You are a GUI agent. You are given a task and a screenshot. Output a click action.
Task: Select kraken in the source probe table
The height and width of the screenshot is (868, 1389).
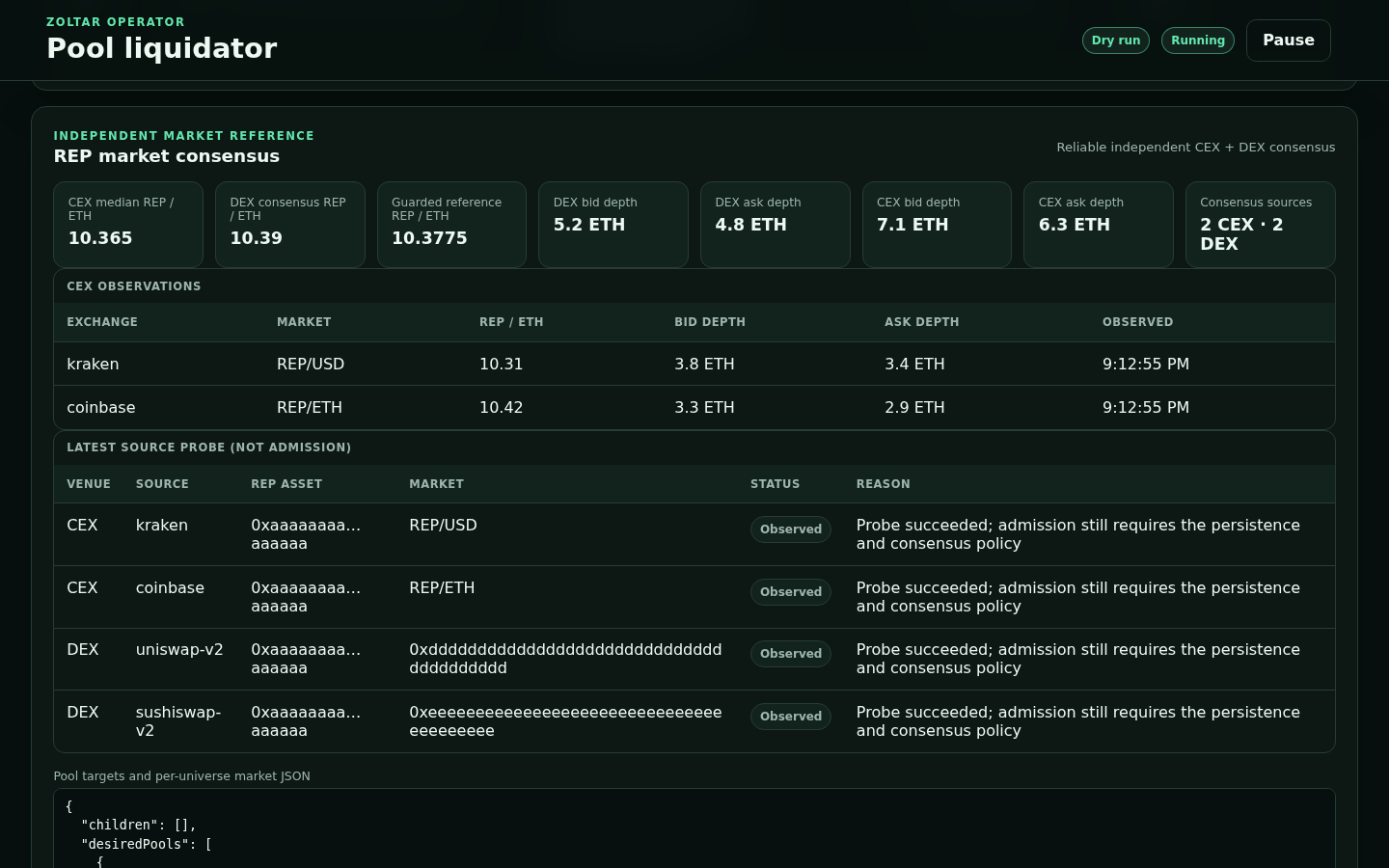pyautogui.click(x=162, y=526)
